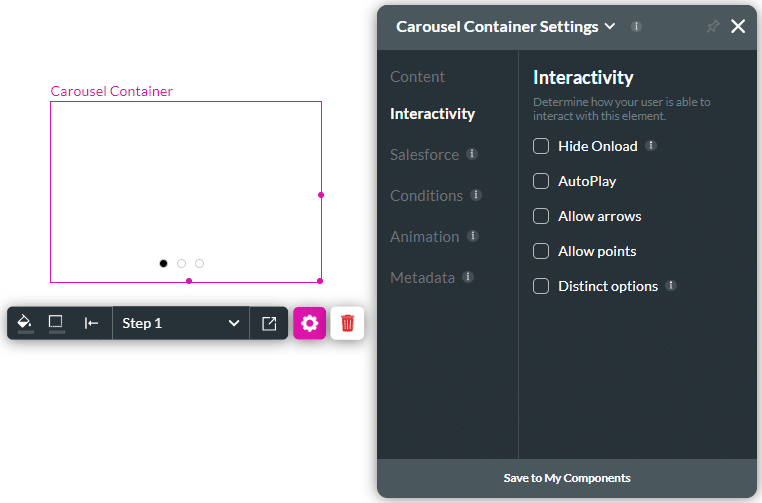Open the Animation settings tab
This screenshot has width=762, height=503.
[x=424, y=237]
